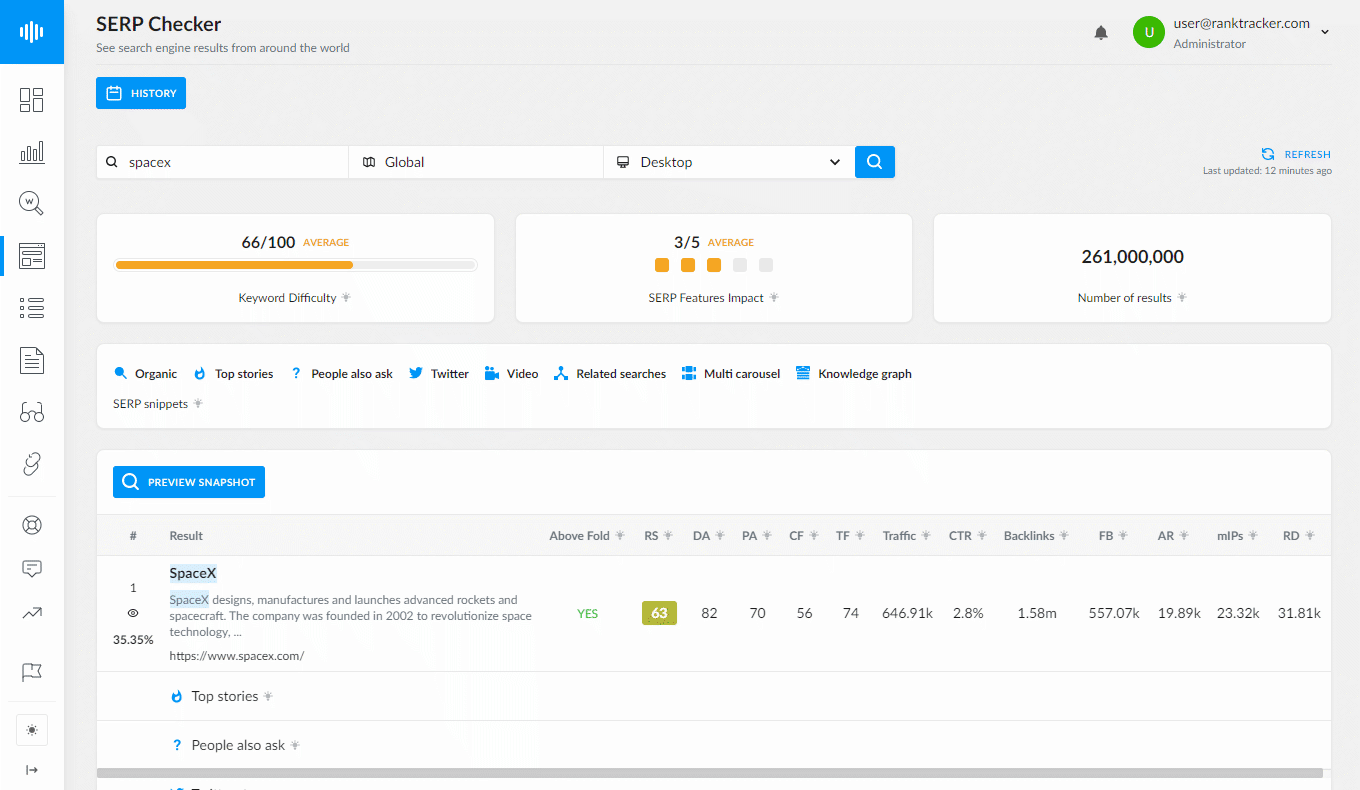Click the RS score badge 63
Screen dimensions: 1360x790
[659, 613]
